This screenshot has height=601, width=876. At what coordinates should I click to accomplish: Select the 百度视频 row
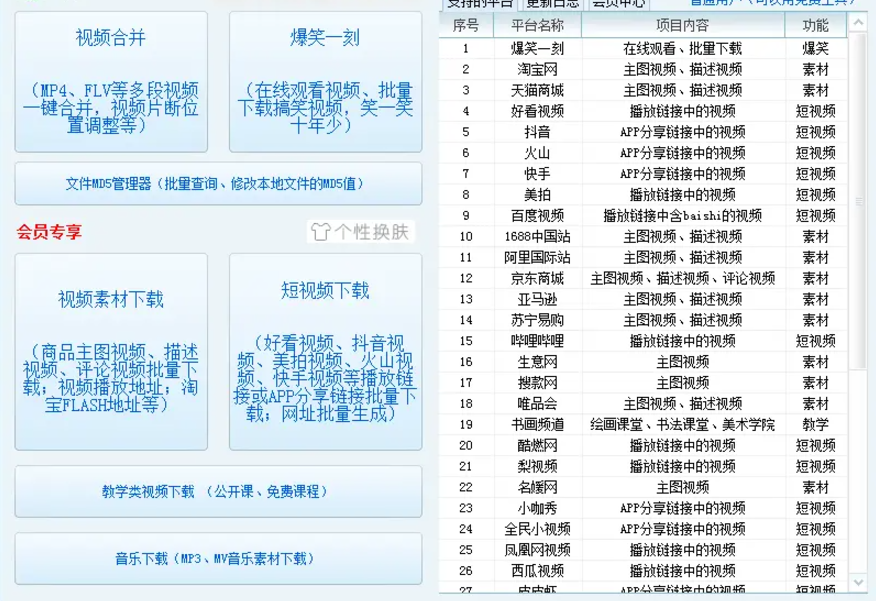click(x=643, y=216)
